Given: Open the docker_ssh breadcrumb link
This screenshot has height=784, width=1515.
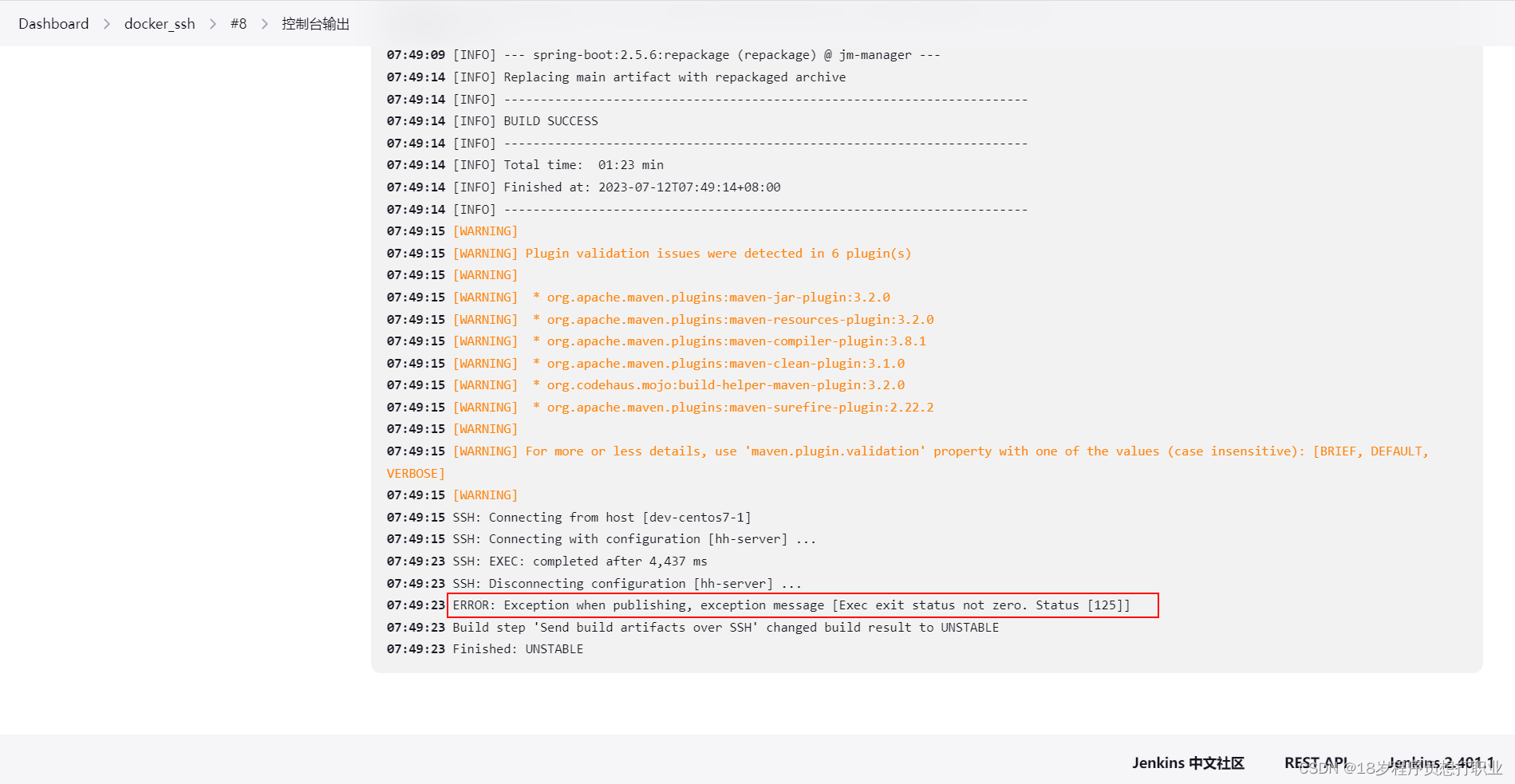Looking at the screenshot, I should (160, 23).
